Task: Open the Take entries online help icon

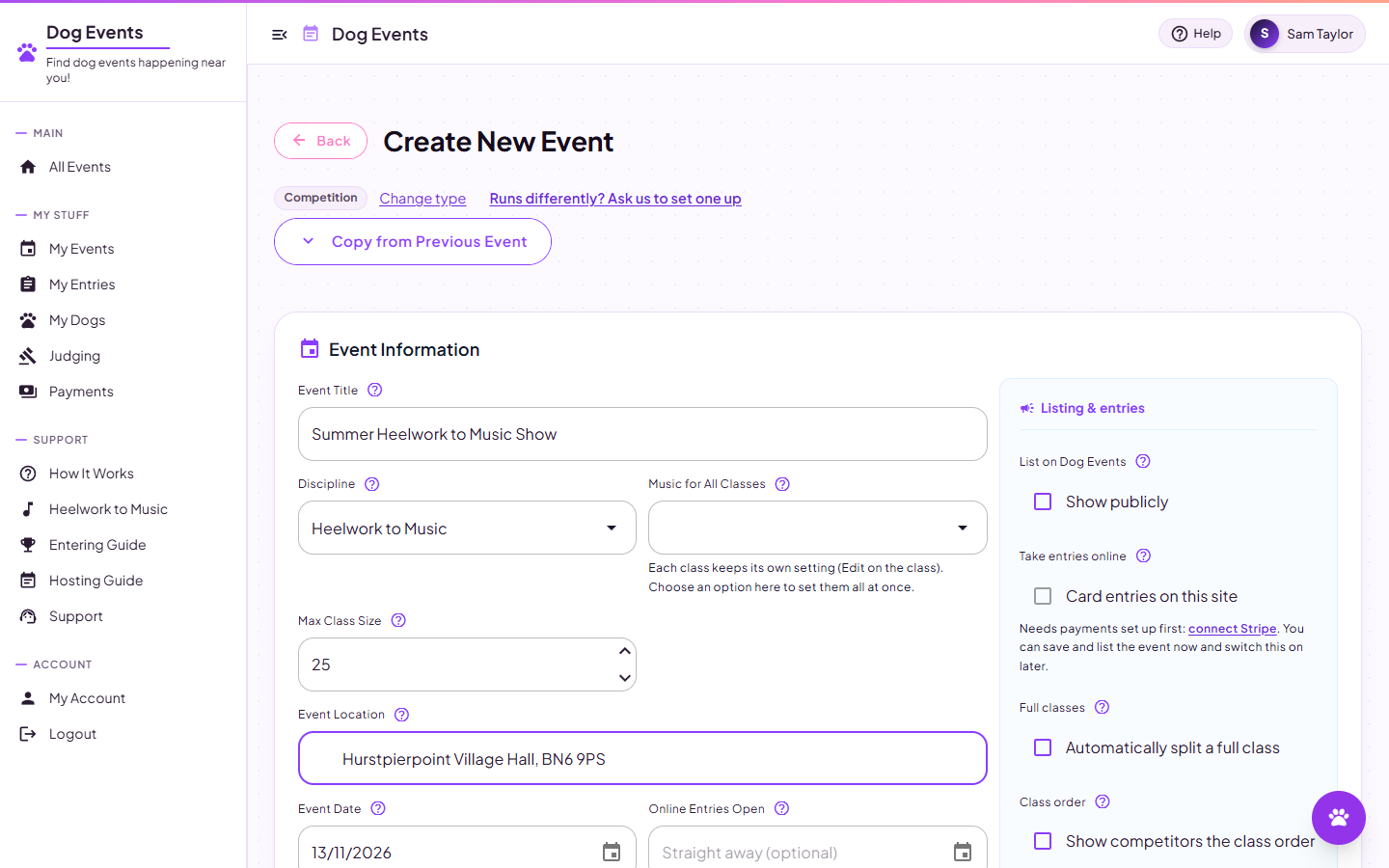Action: click(1143, 556)
